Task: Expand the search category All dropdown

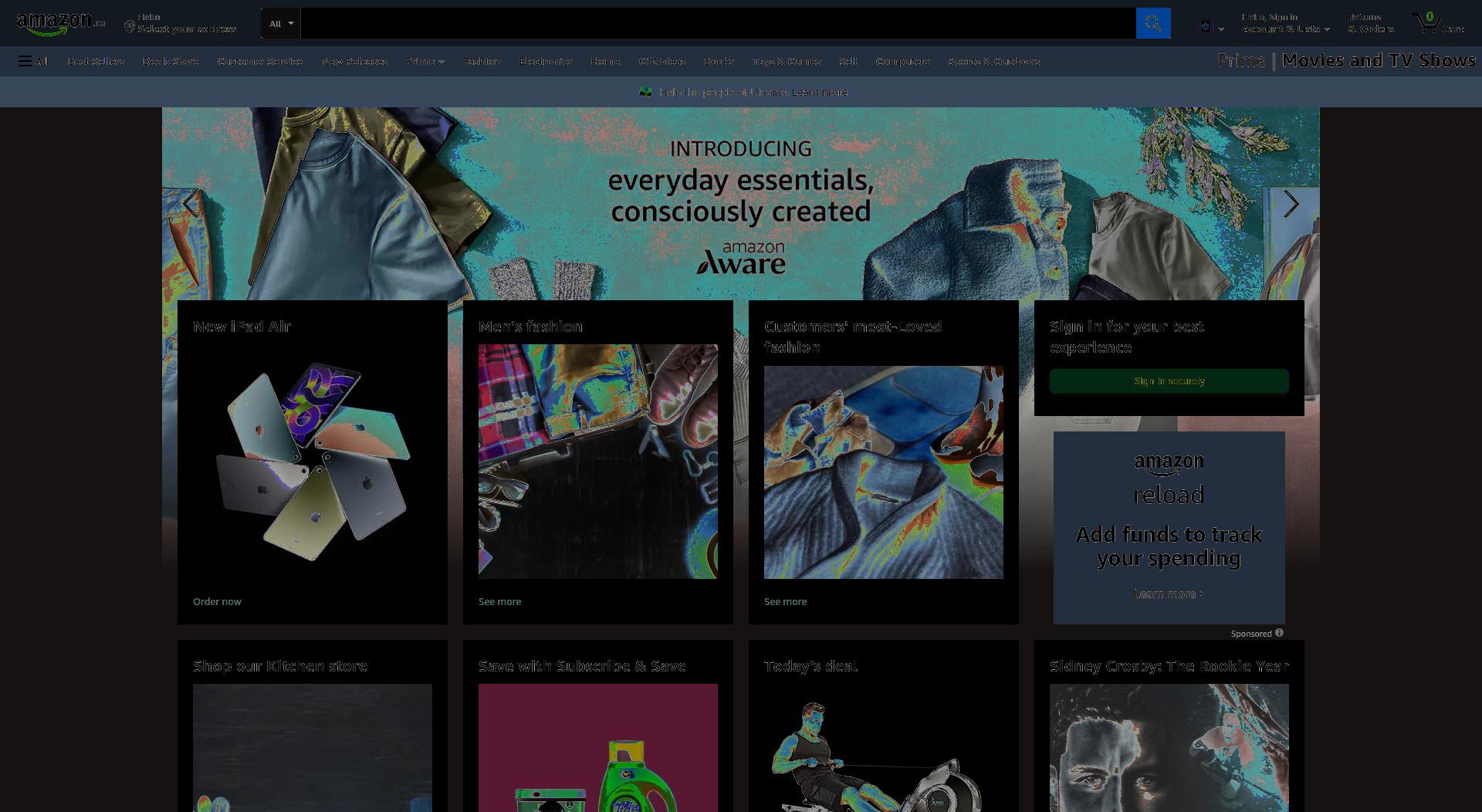Action: [x=281, y=23]
